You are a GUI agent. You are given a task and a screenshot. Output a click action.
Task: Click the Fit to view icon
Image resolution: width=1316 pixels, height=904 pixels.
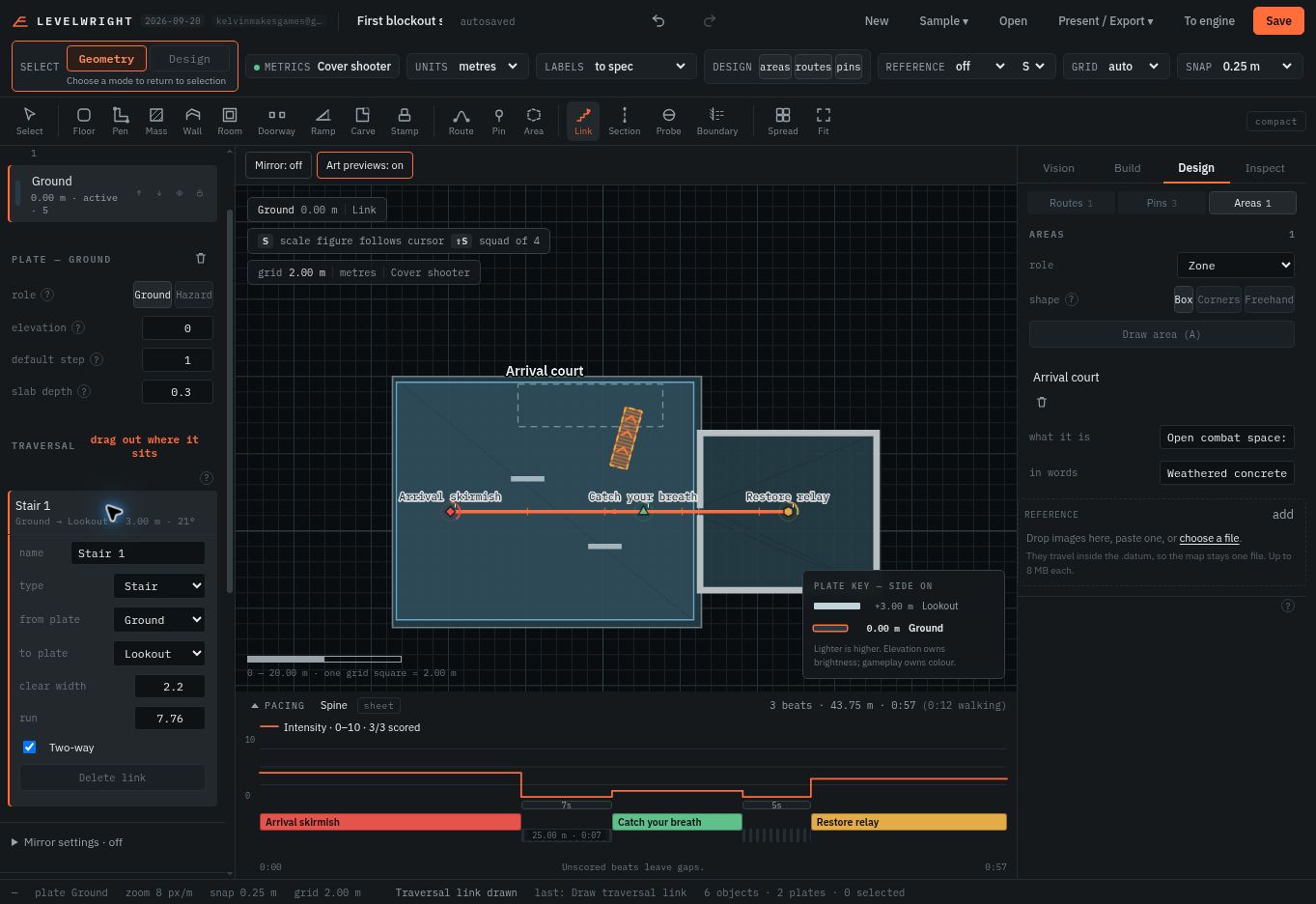[824, 121]
